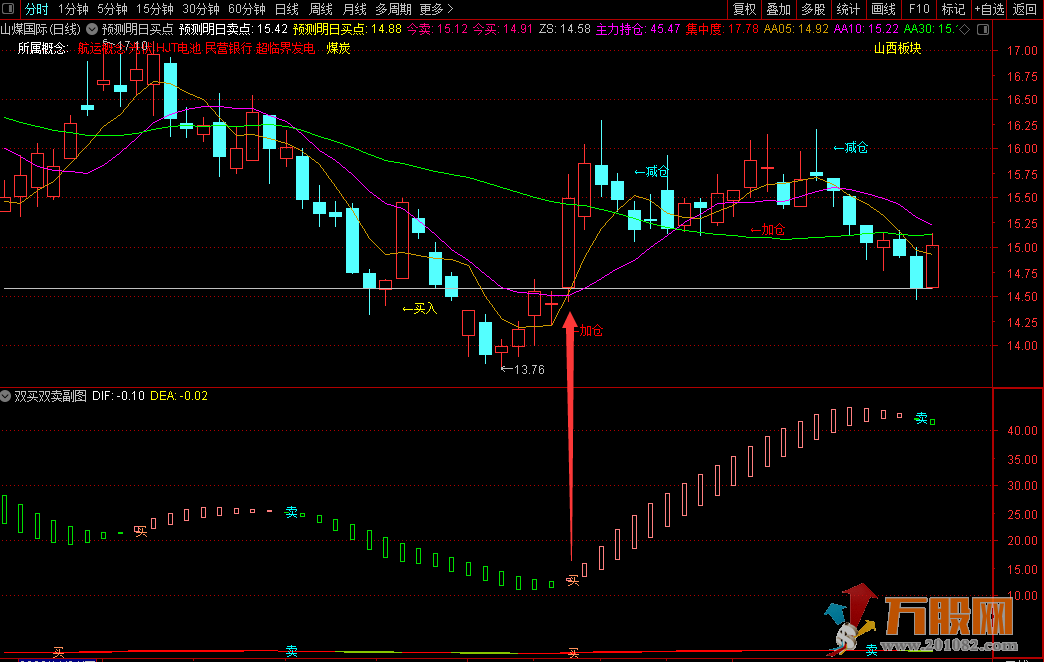Click the diamond marker icon near AA30
1044x662 pixels.
pyautogui.click(x=965, y=29)
